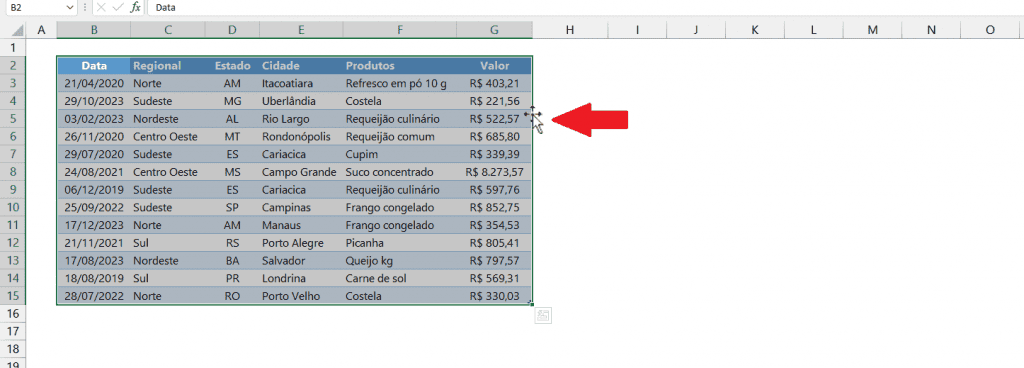Select column A header

[x=41, y=29]
